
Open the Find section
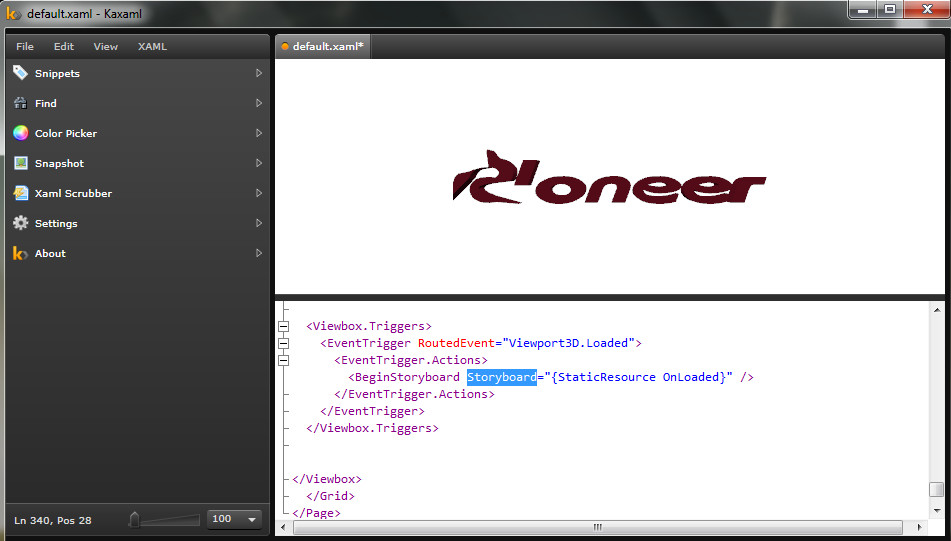[x=138, y=103]
